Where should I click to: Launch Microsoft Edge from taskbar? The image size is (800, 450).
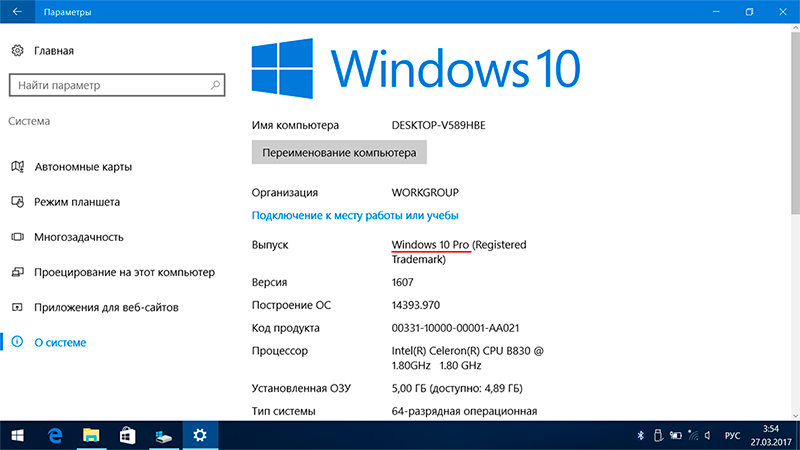(x=55, y=436)
